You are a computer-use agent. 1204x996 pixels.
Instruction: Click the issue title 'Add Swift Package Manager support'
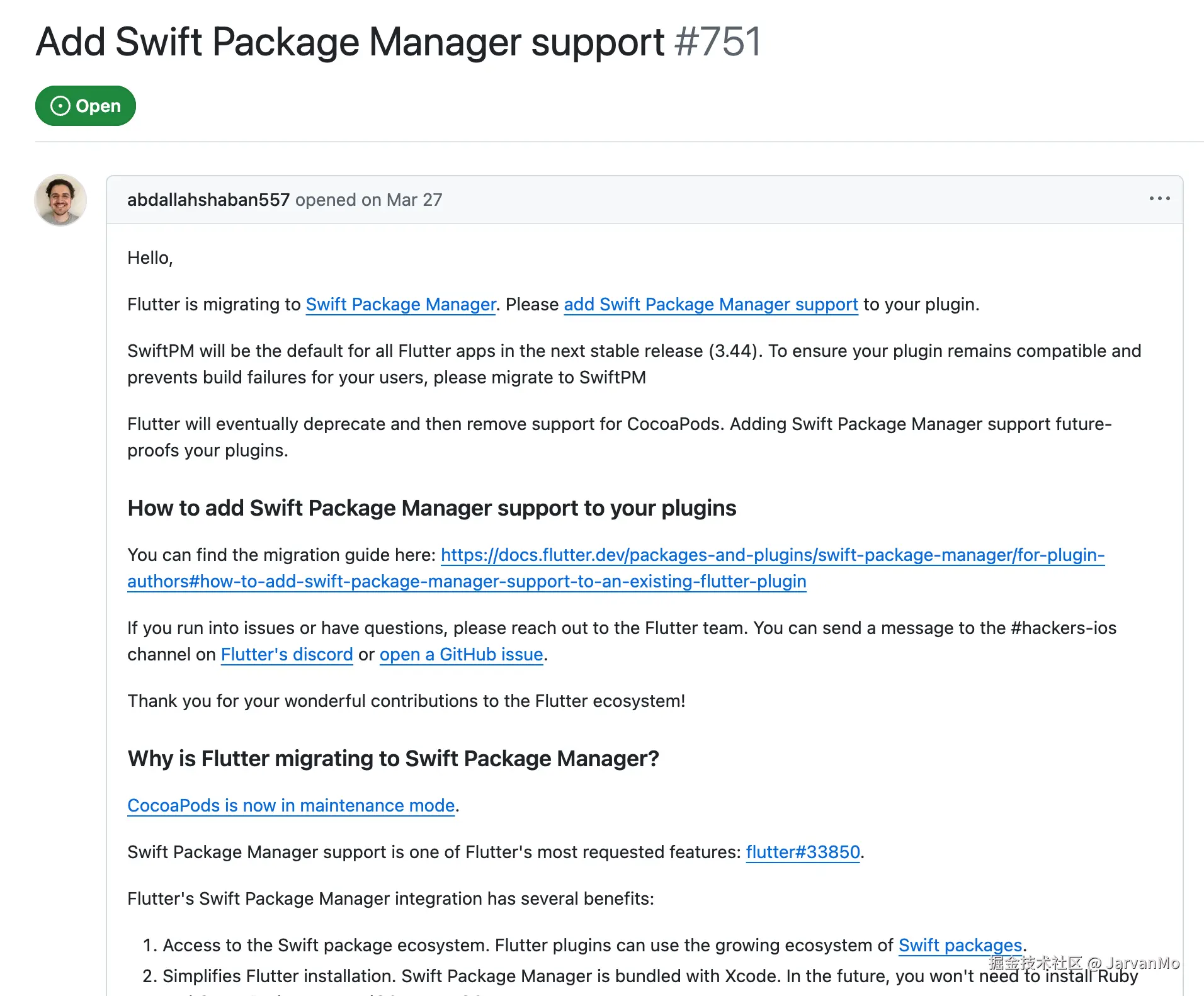point(350,42)
